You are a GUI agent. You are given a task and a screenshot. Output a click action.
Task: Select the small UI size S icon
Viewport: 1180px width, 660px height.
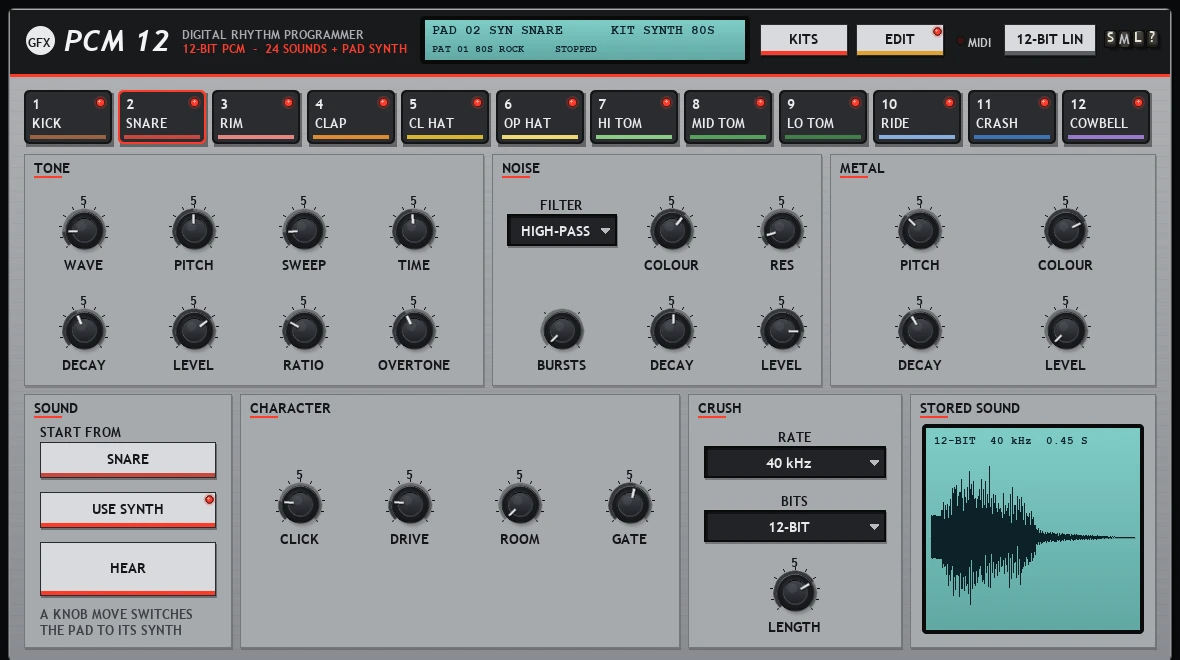pos(1111,38)
